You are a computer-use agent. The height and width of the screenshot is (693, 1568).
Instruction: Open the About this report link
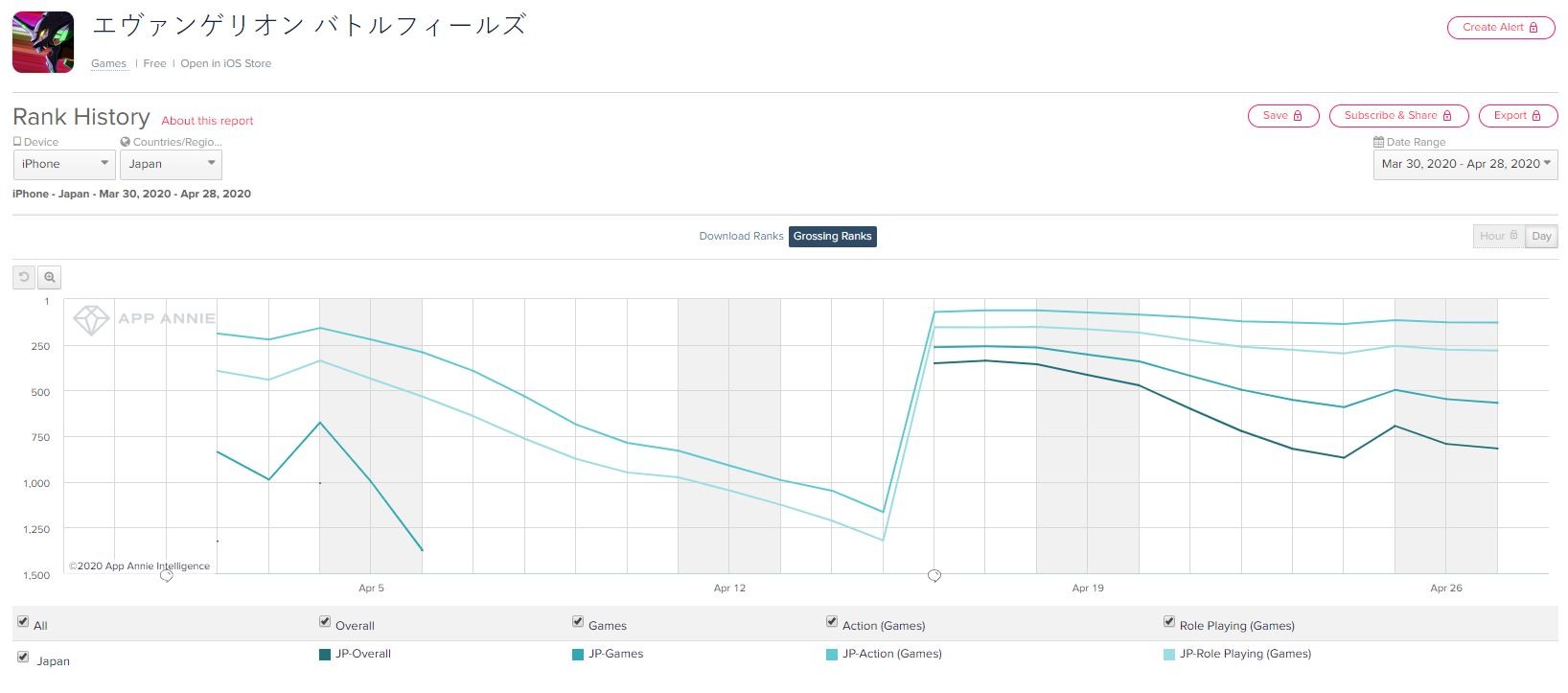point(207,121)
